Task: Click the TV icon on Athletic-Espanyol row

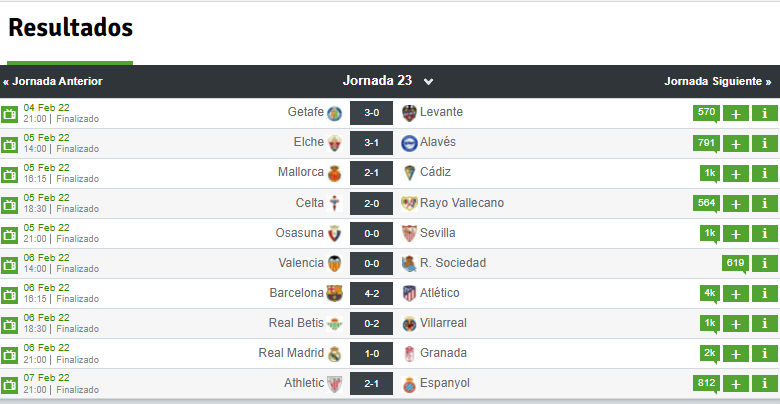Action: tap(9, 384)
